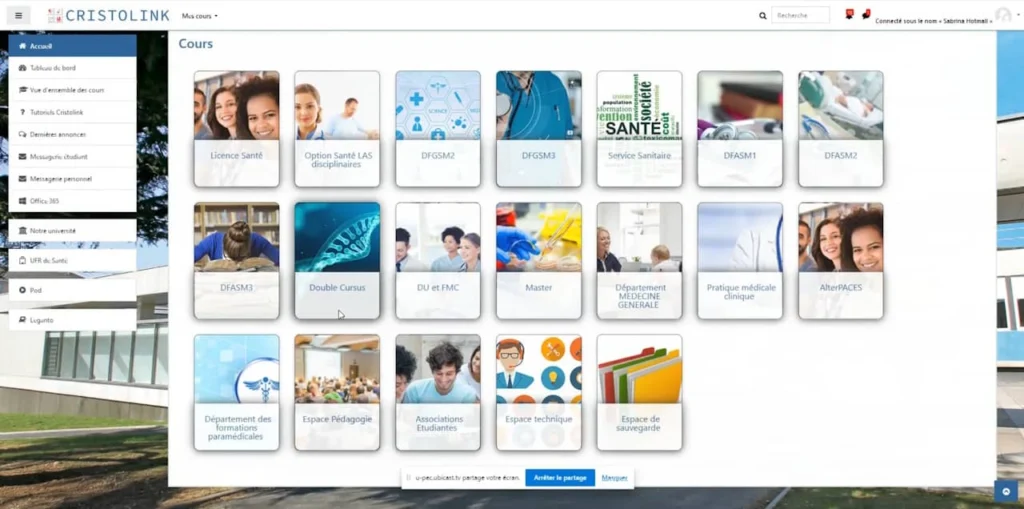1024x509 pixels.
Task: Click the Arrêter le partage button
Action: click(x=560, y=478)
